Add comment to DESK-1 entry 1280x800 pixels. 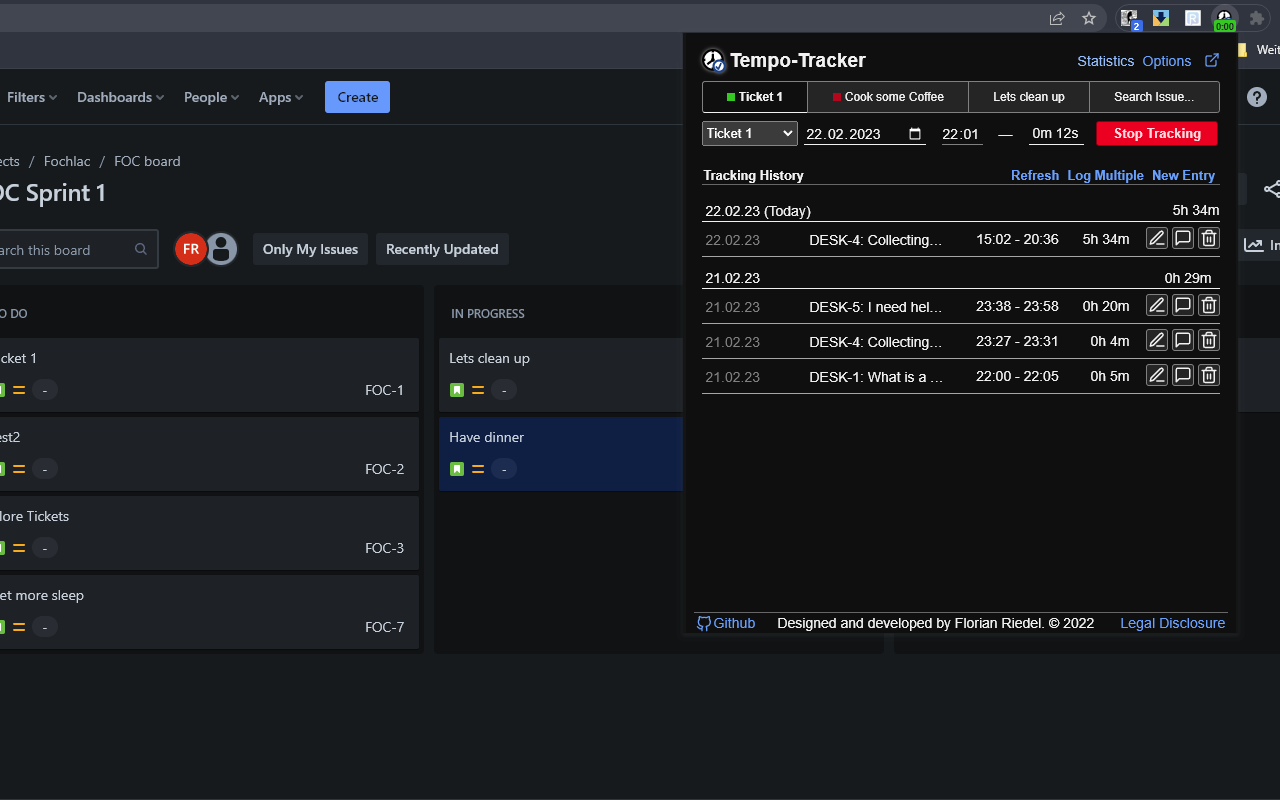[1182, 376]
